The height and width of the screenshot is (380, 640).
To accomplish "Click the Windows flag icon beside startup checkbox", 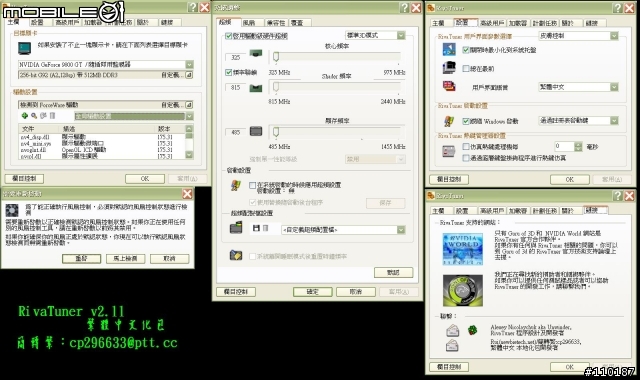I will coord(449,121).
